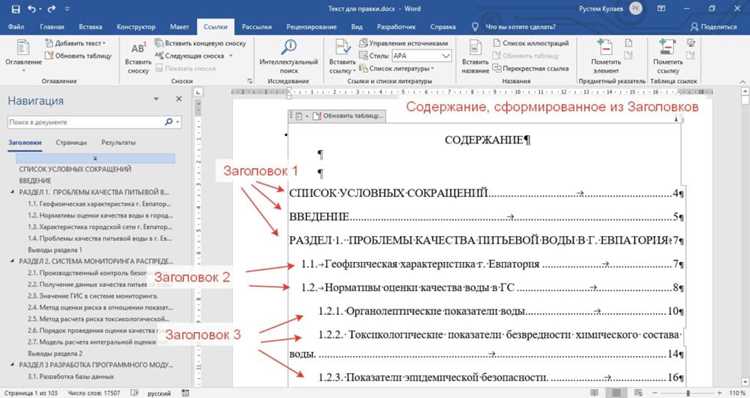Click 'Обновить таблицу...' on the contents control
This screenshot has width=750, height=398.
348,116
